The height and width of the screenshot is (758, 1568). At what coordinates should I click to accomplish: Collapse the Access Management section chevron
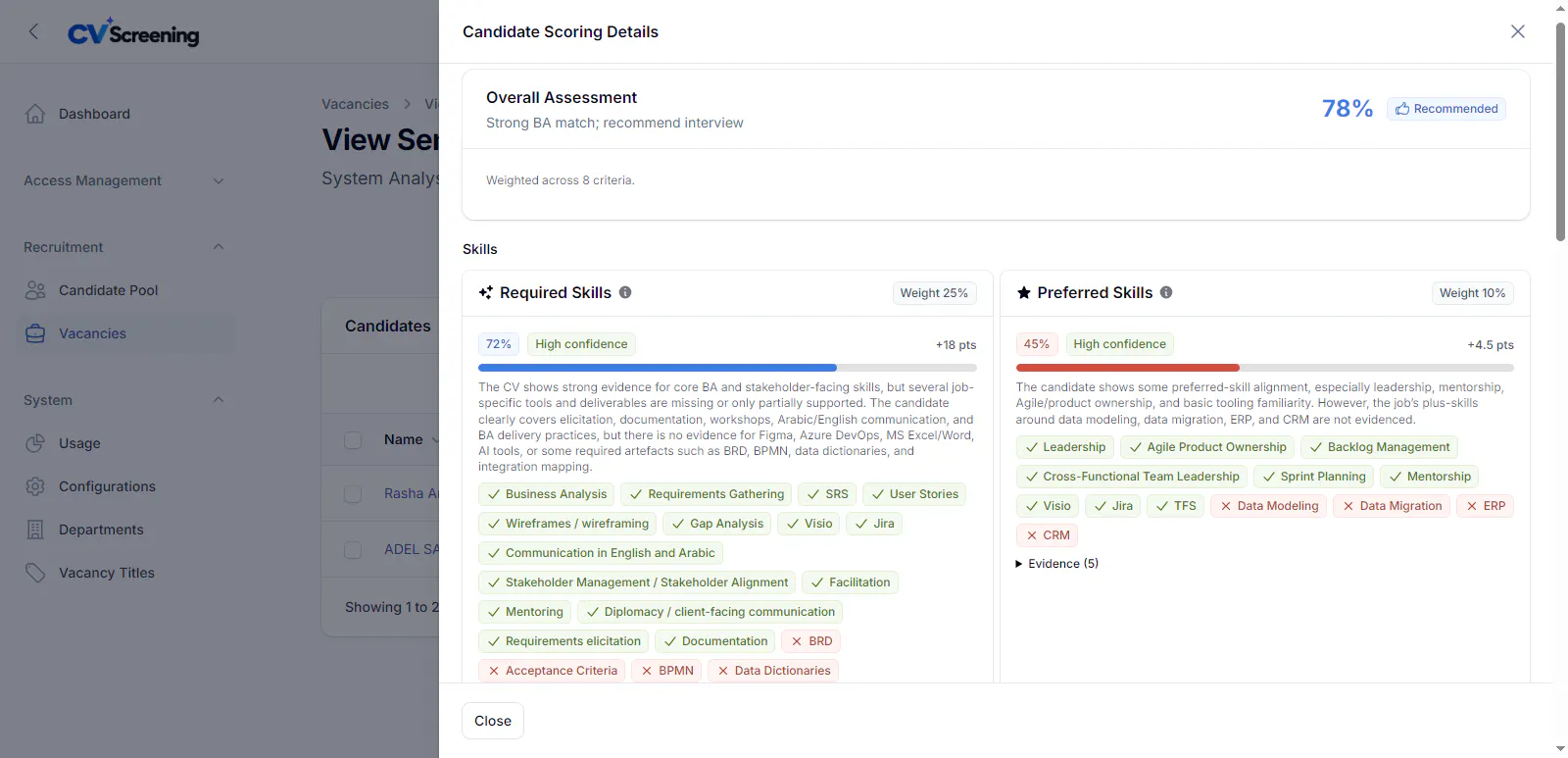pyautogui.click(x=219, y=180)
